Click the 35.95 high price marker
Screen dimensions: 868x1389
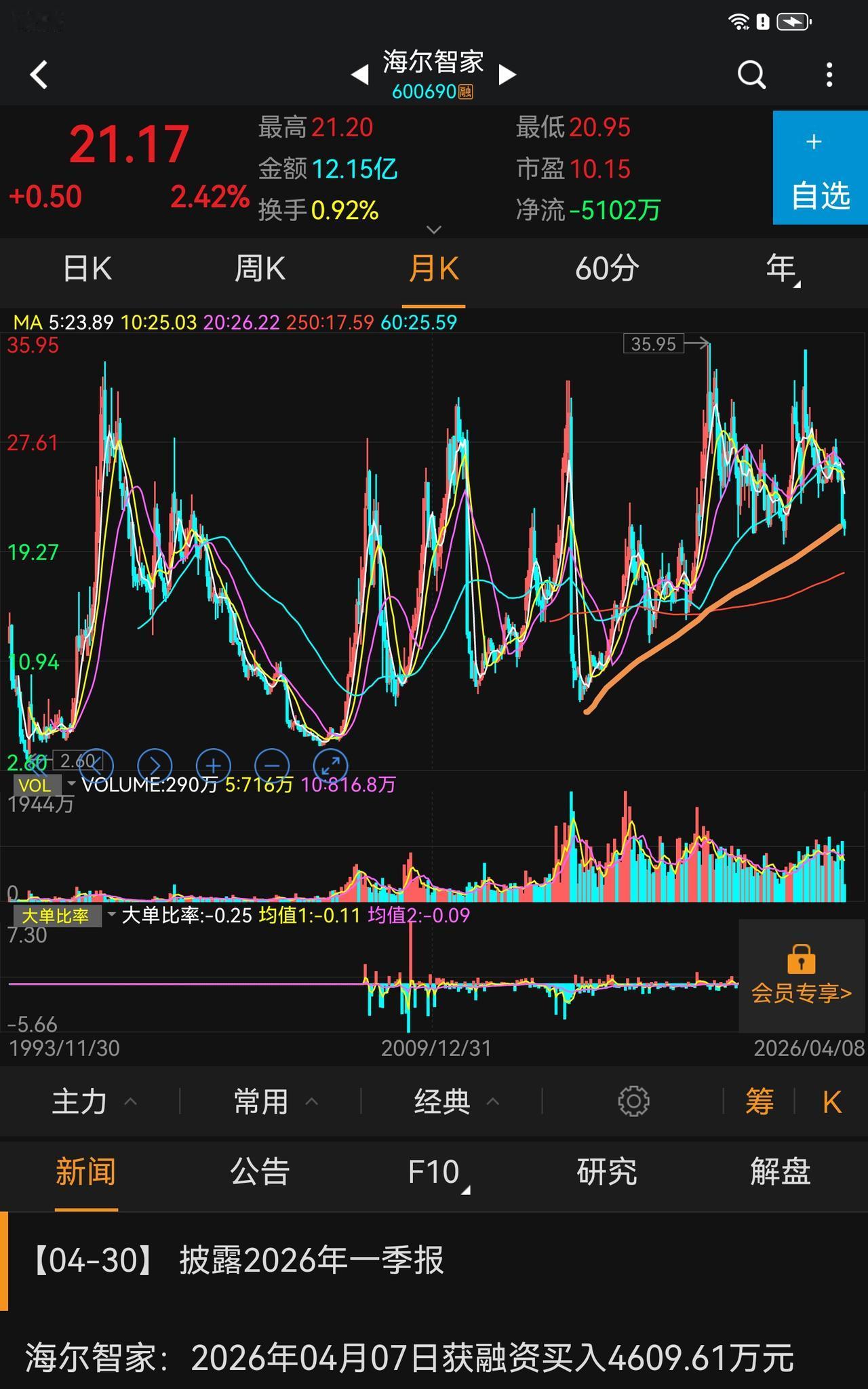(x=654, y=344)
